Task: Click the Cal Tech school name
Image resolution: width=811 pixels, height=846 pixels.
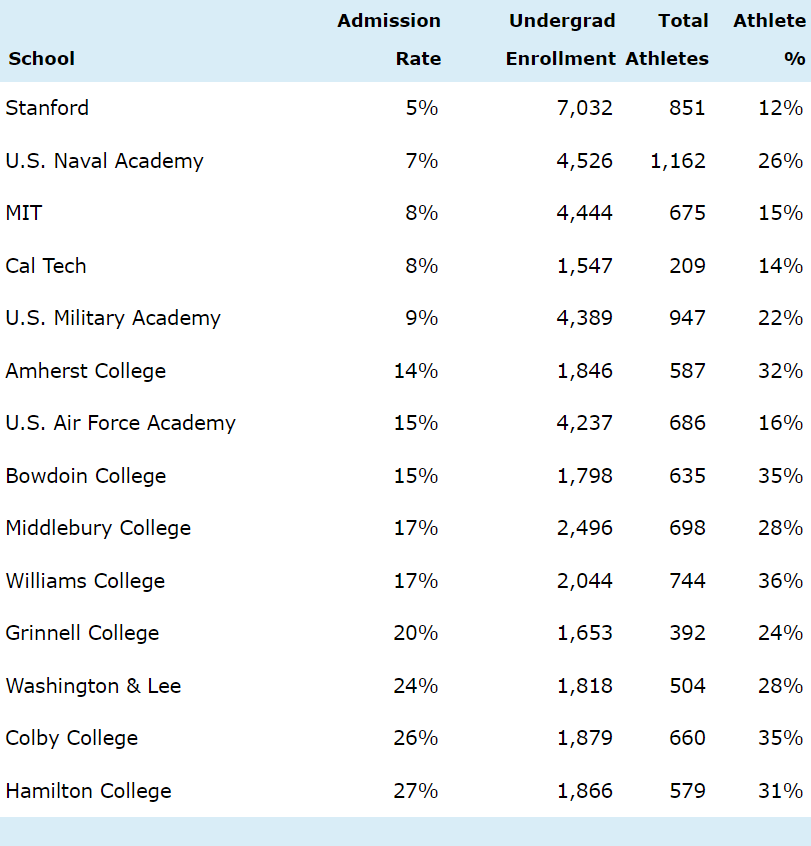Action: [46, 265]
